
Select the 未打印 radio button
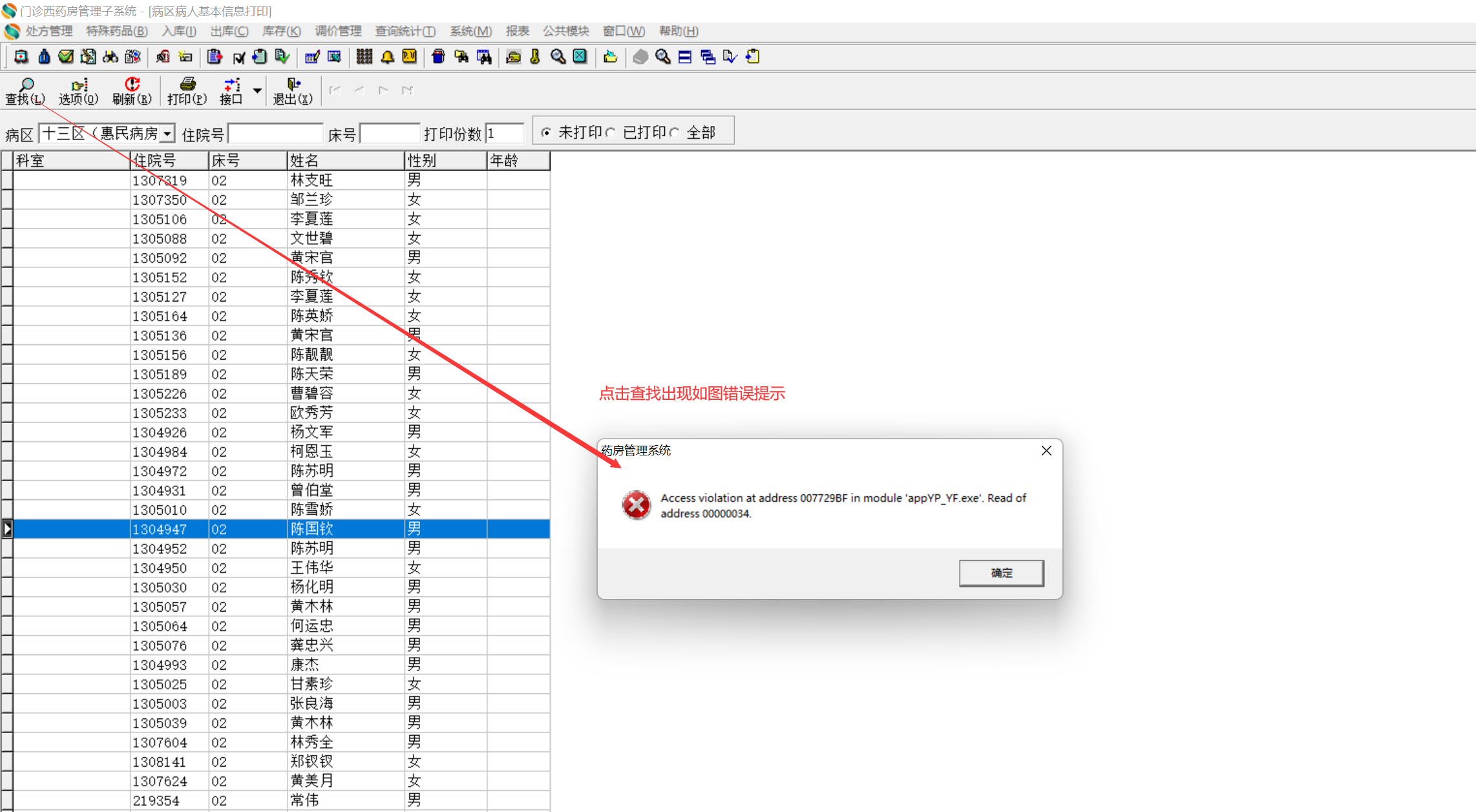[x=547, y=133]
